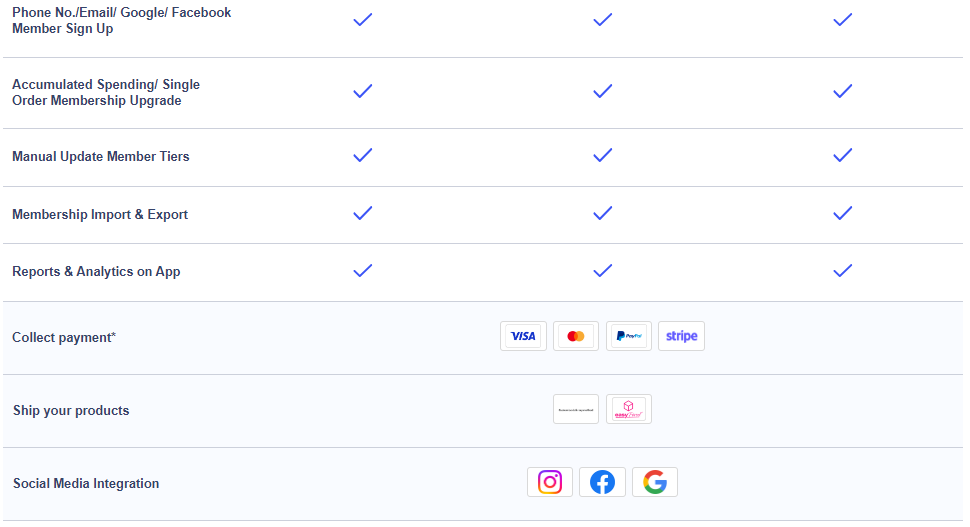Click first-column checkmark for Member Sign Up
This screenshot has height=527, width=970.
pos(363,20)
